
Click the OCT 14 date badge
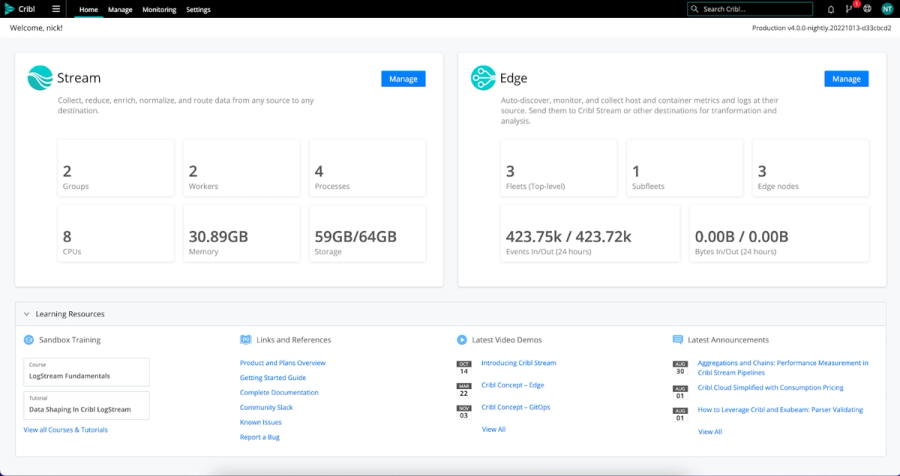[x=464, y=368]
